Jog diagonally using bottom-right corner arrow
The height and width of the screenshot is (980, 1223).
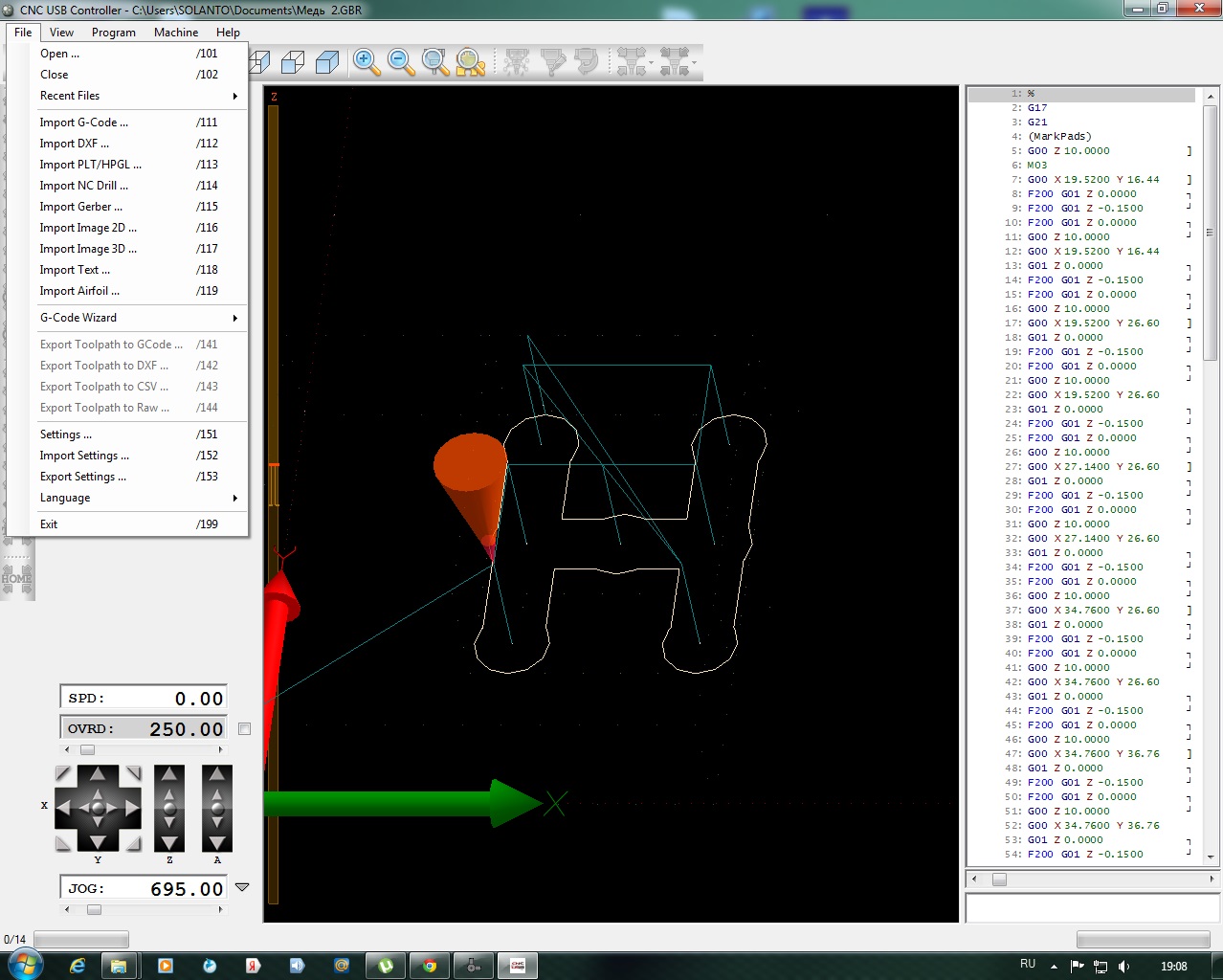pyautogui.click(x=133, y=843)
